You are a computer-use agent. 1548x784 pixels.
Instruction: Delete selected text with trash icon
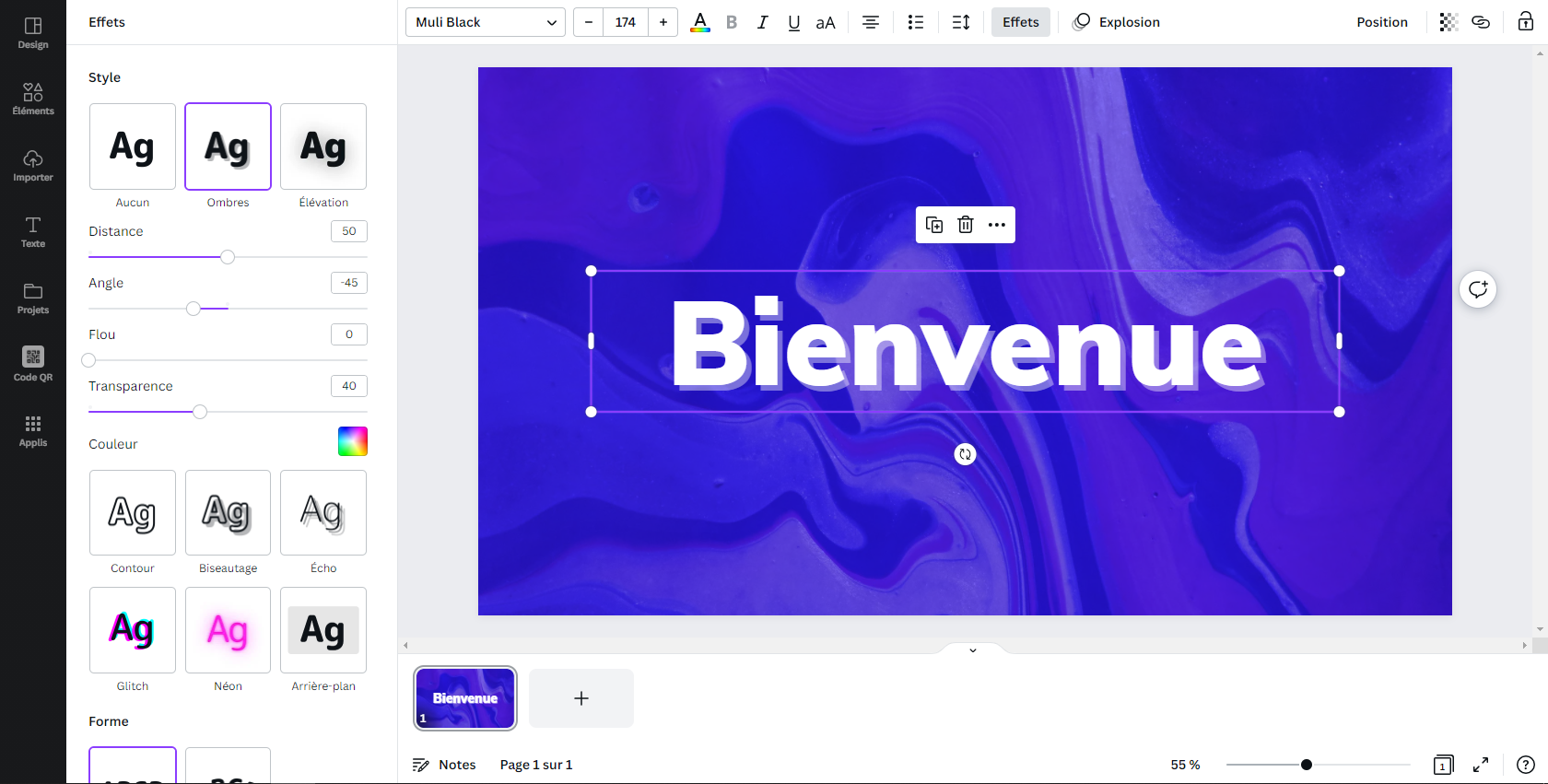965,225
